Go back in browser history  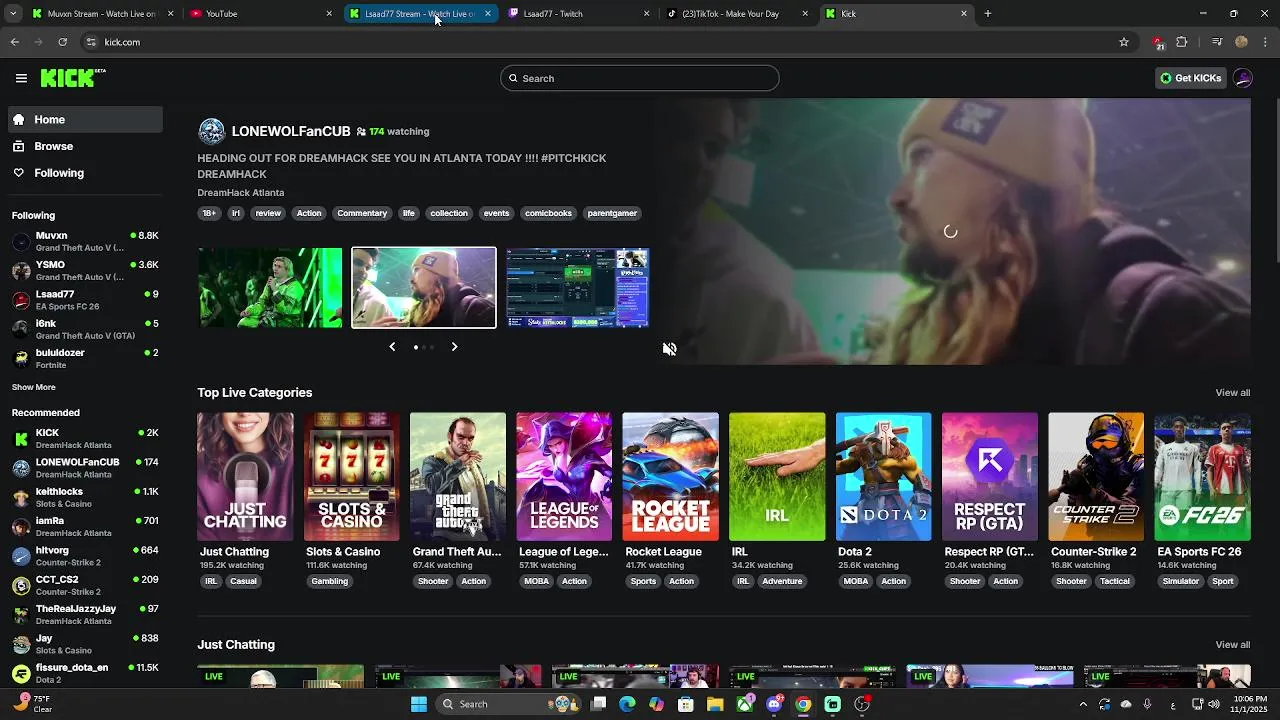[15, 42]
